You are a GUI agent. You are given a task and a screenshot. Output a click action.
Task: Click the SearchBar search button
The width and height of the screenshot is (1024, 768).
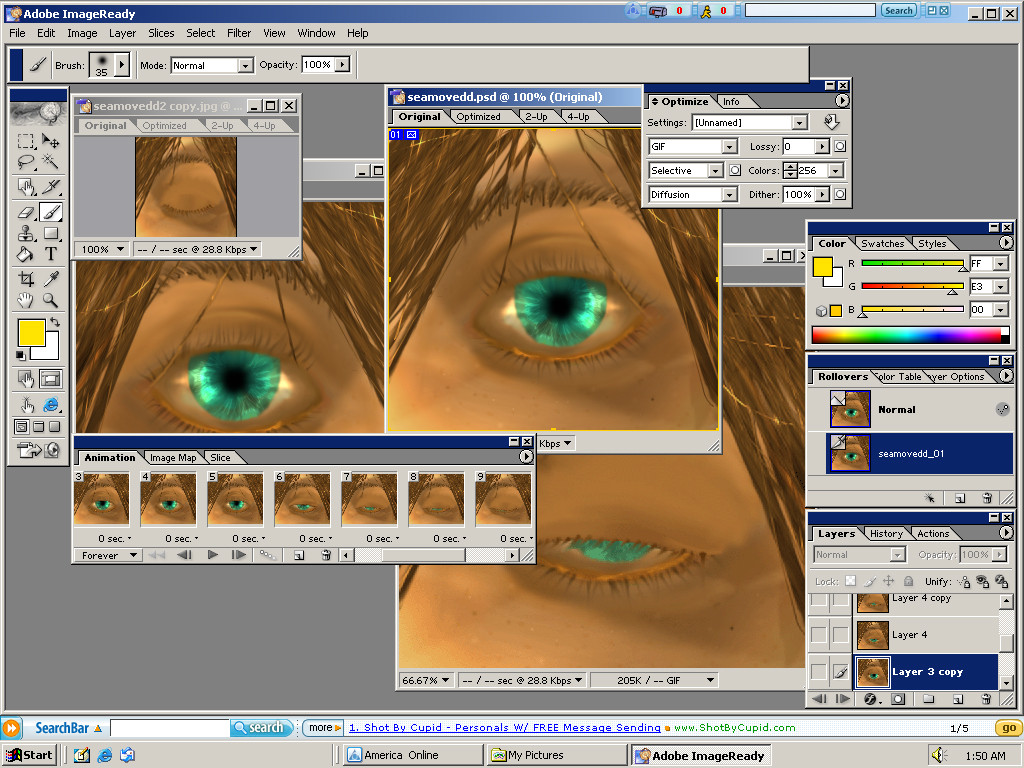pyautogui.click(x=261, y=728)
